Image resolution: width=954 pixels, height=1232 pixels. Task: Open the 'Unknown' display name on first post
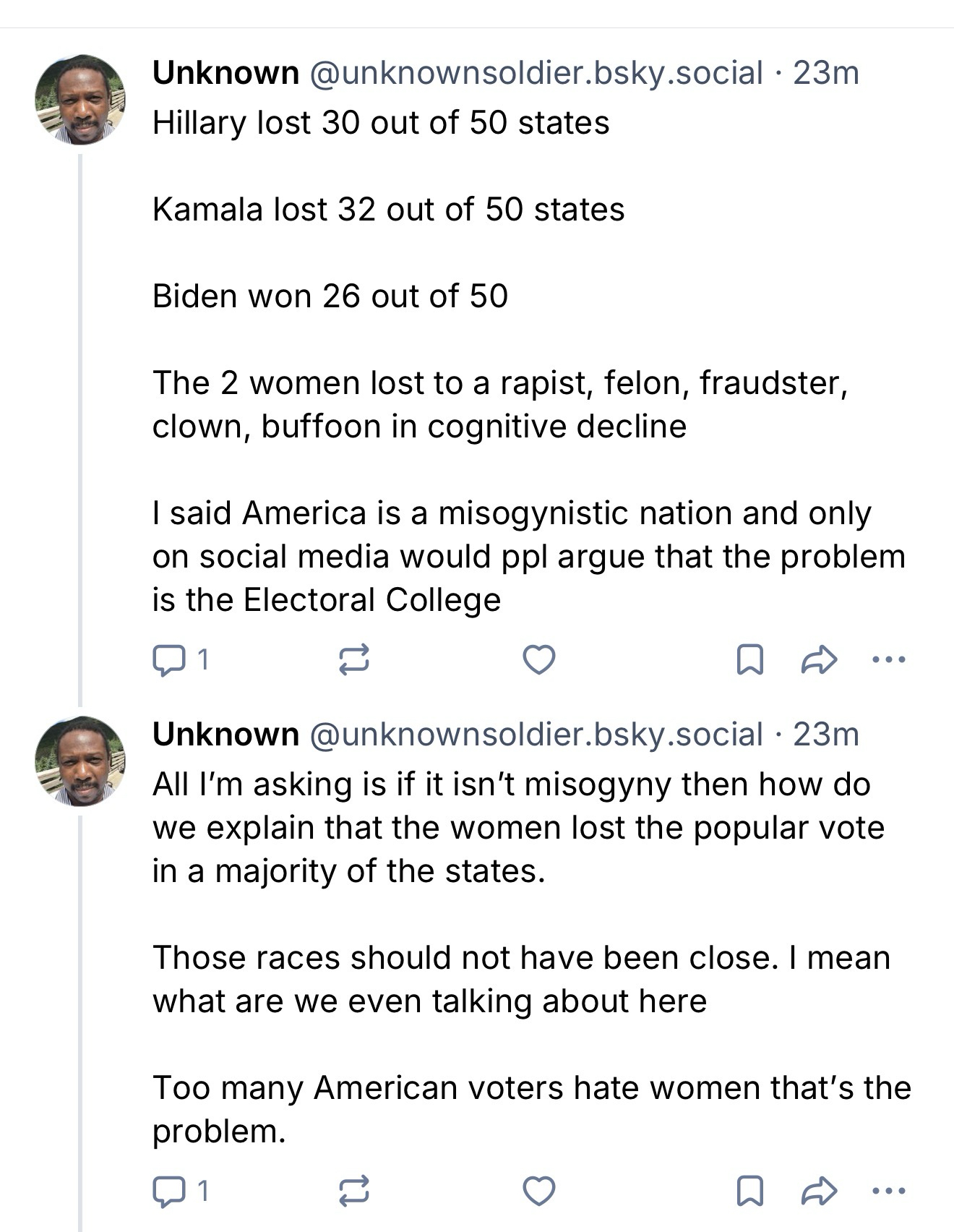point(225,73)
